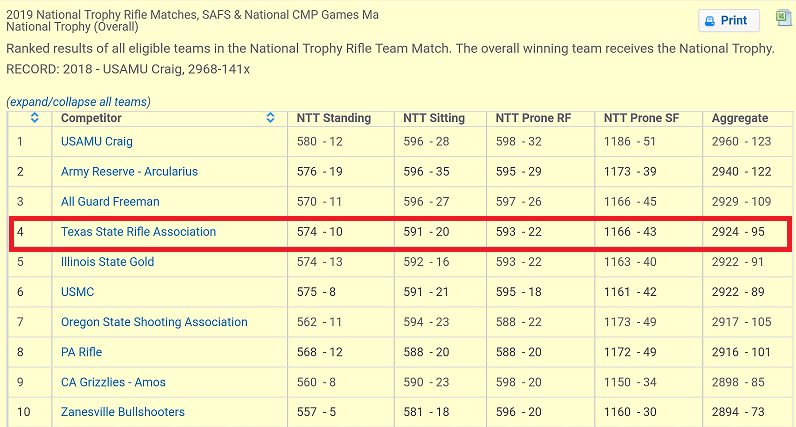The height and width of the screenshot is (427, 796).
Task: Click the NTT Prone SF header
Action: pyautogui.click(x=641, y=118)
